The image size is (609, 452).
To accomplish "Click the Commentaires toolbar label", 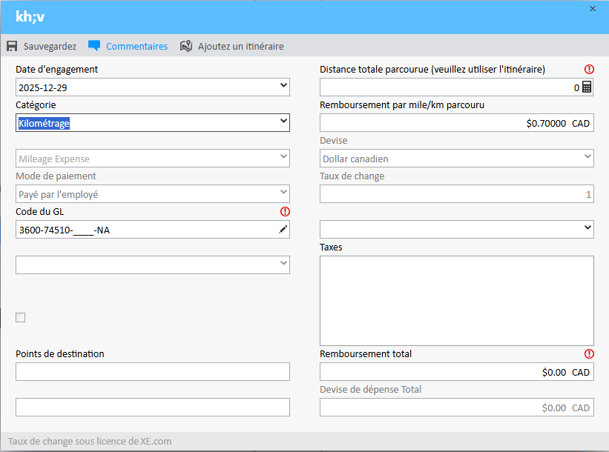I will pos(137,46).
